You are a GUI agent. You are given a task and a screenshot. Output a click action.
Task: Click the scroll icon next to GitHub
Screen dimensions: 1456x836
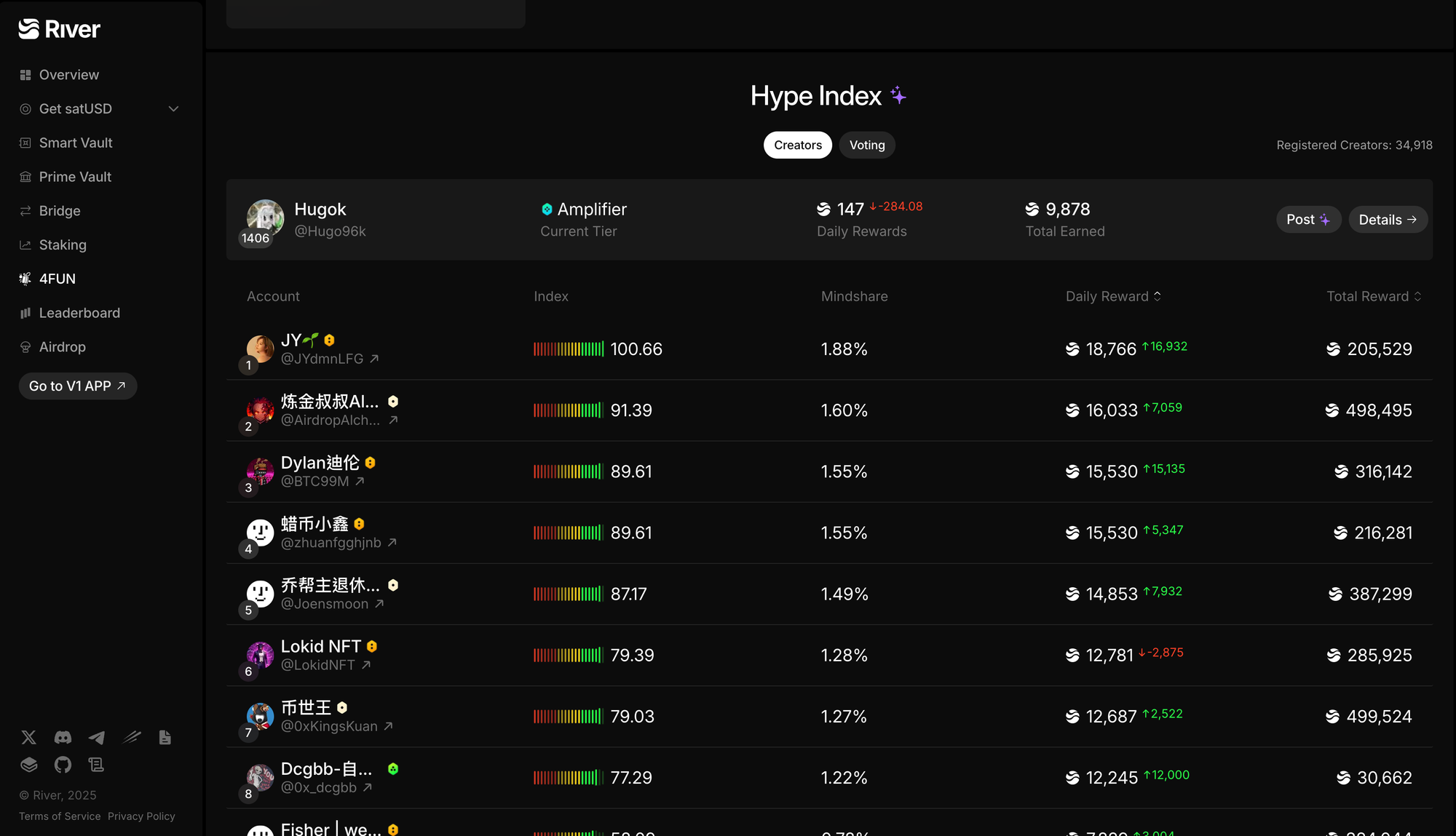tap(96, 765)
